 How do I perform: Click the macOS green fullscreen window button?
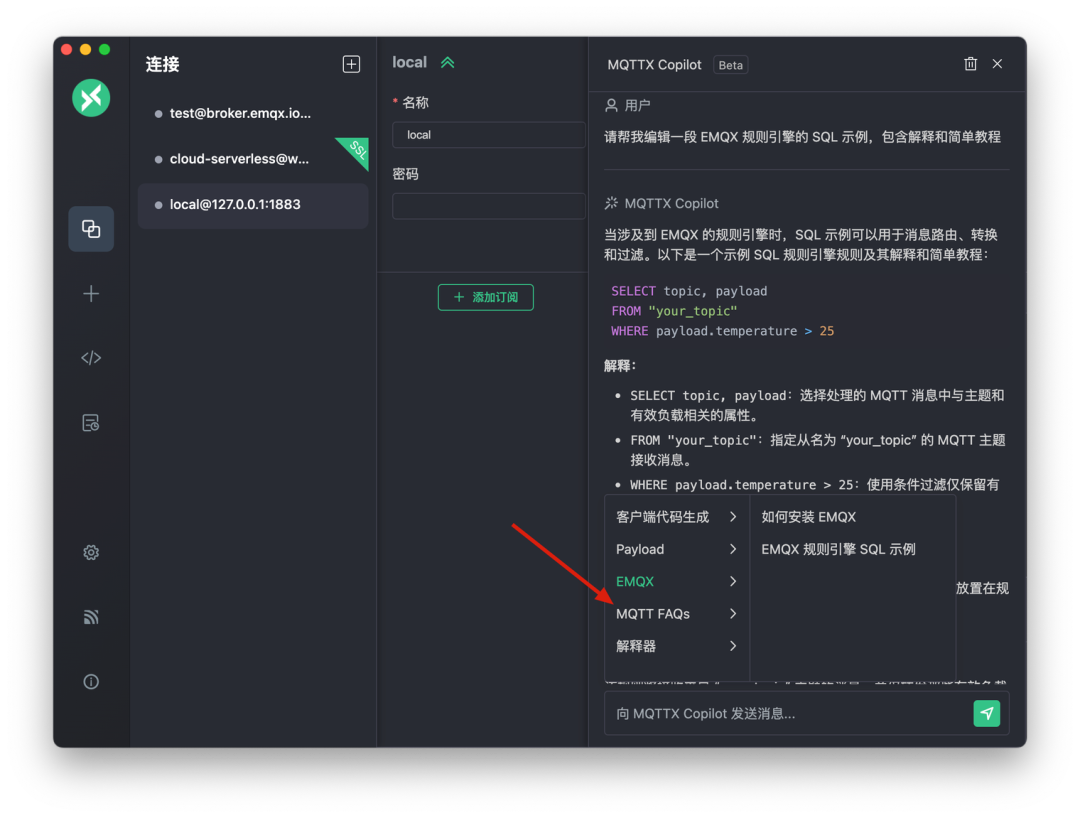pyautogui.click(x=105, y=50)
